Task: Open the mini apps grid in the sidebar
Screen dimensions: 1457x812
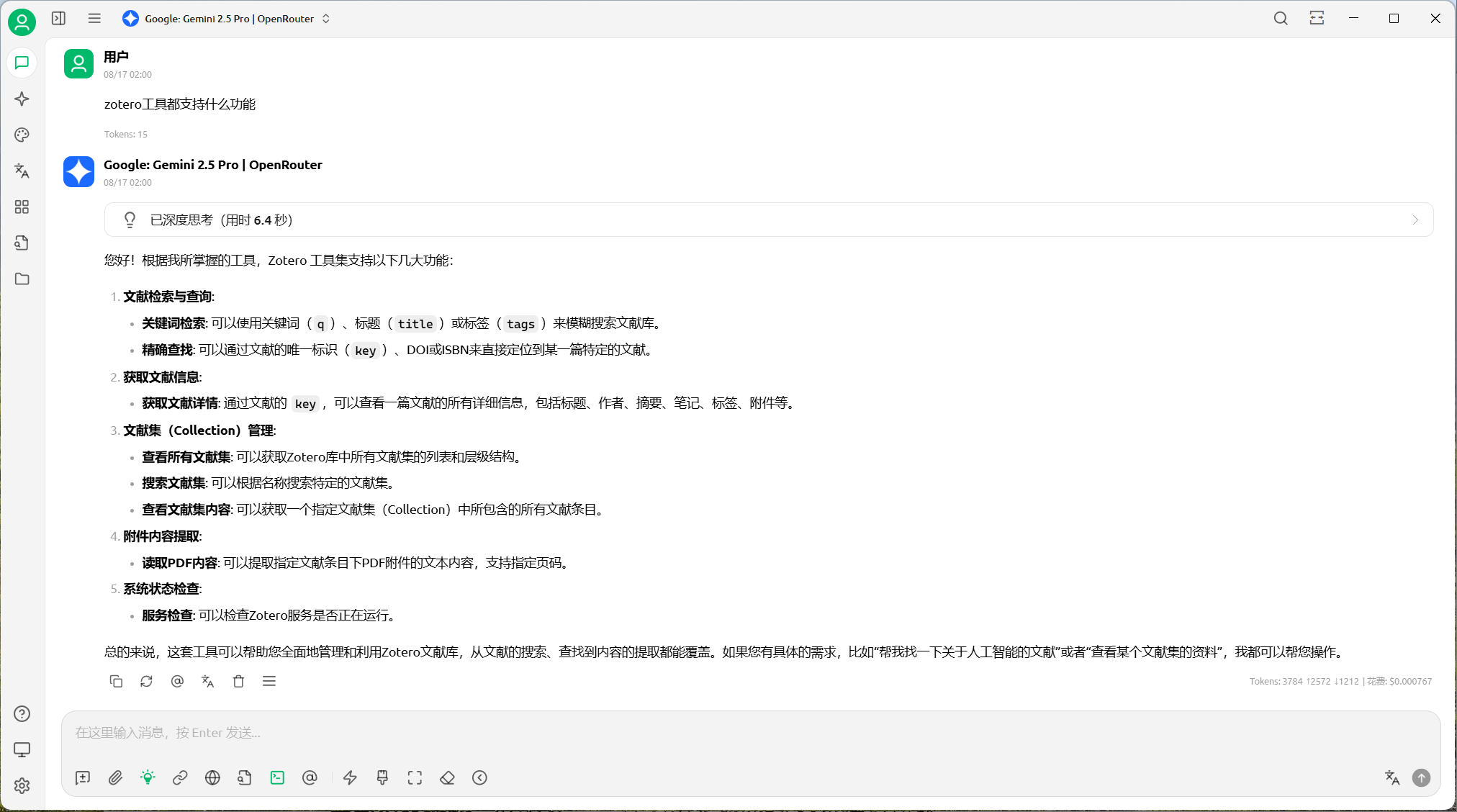Action: tap(22, 207)
